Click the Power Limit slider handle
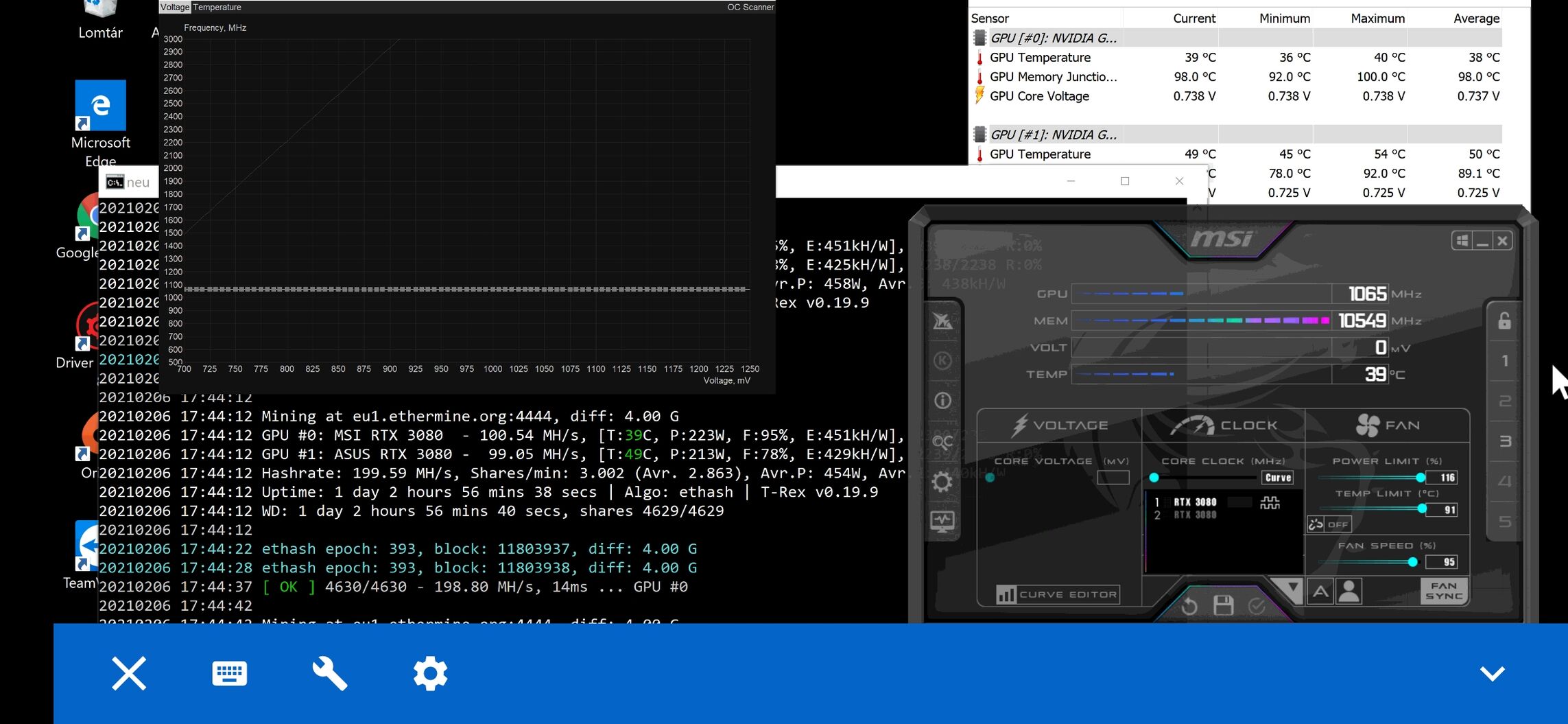1568x724 pixels. [x=1421, y=478]
